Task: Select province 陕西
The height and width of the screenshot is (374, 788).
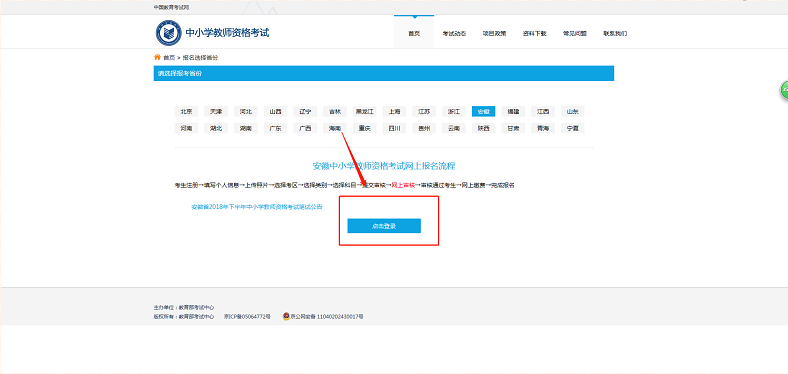Action: [483, 128]
